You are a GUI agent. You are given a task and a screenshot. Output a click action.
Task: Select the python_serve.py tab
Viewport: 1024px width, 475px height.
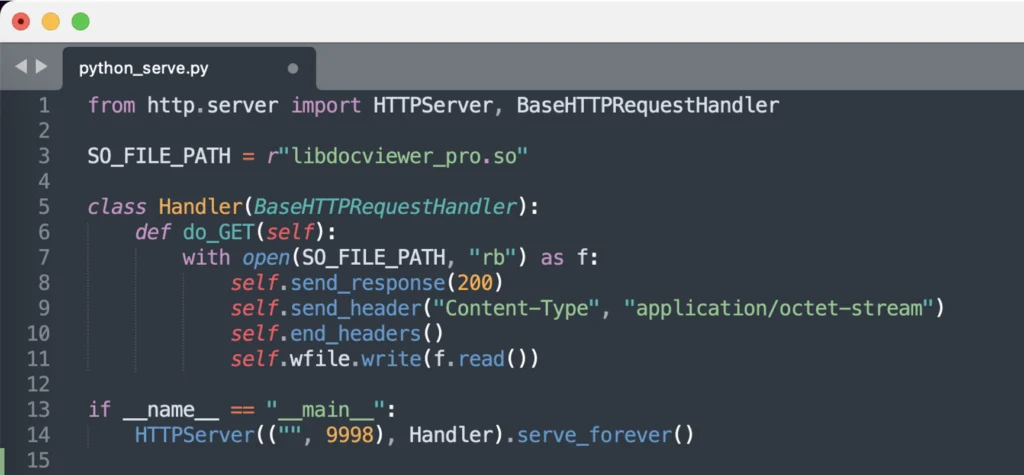click(144, 69)
